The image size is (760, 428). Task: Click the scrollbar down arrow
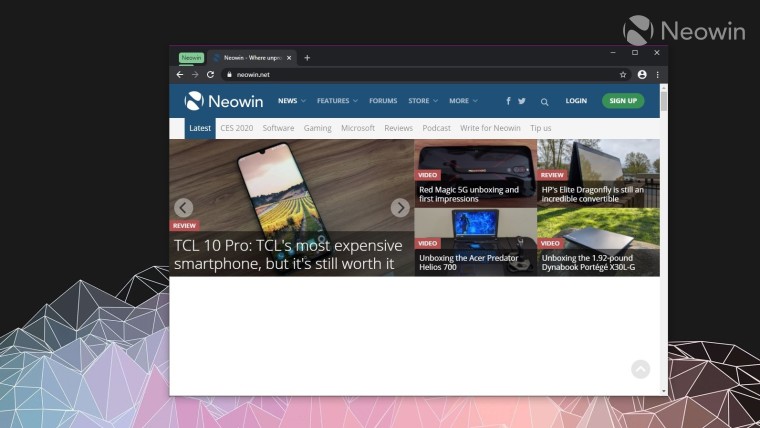click(x=664, y=391)
